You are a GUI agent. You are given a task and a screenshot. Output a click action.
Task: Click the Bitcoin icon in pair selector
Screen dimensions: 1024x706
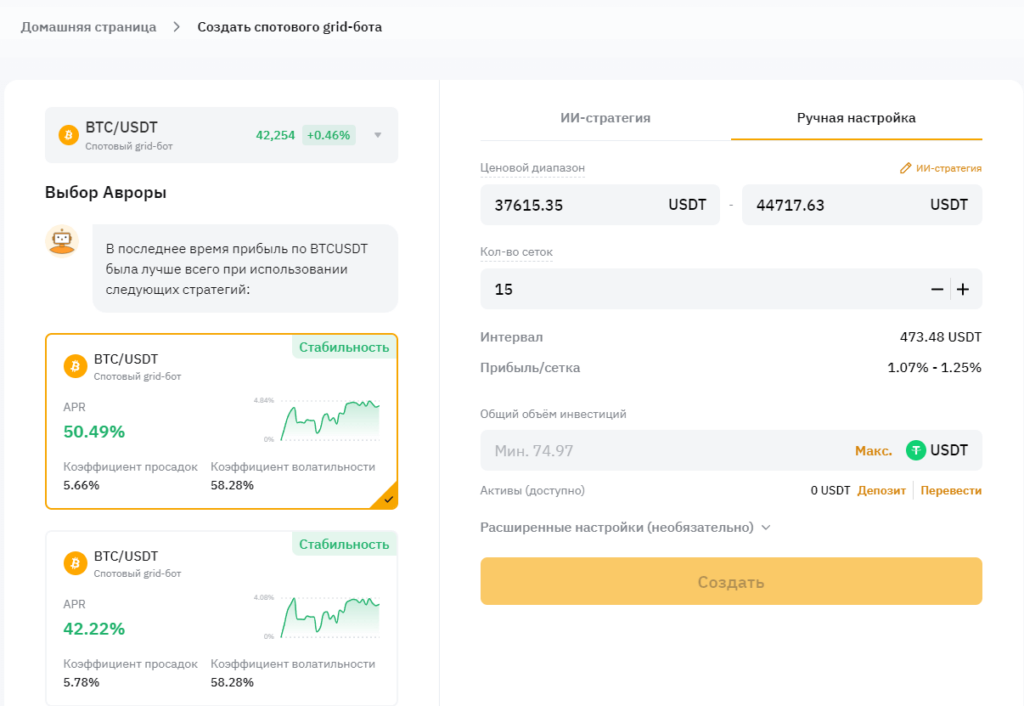pyautogui.click(x=68, y=135)
